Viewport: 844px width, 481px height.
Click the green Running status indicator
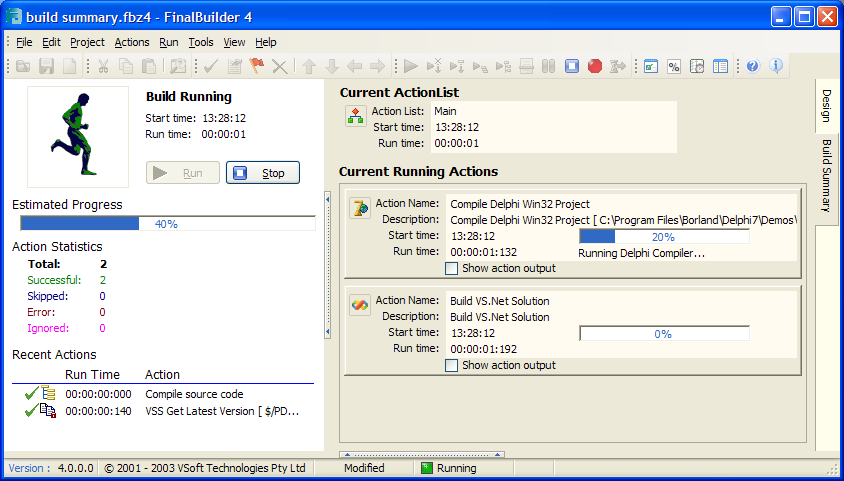(x=427, y=468)
